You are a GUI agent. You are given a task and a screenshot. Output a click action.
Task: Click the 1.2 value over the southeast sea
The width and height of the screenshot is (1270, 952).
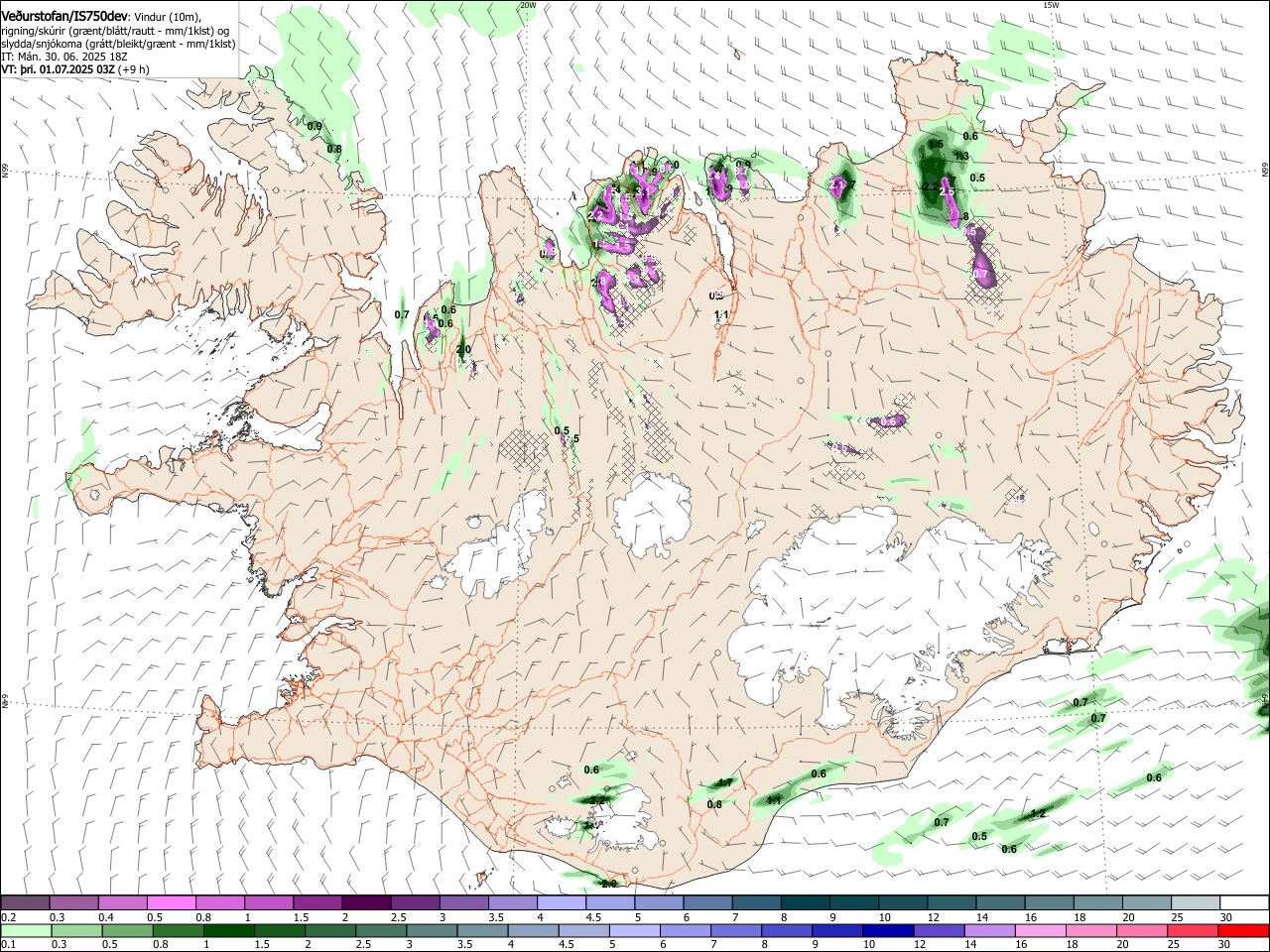(x=1038, y=813)
